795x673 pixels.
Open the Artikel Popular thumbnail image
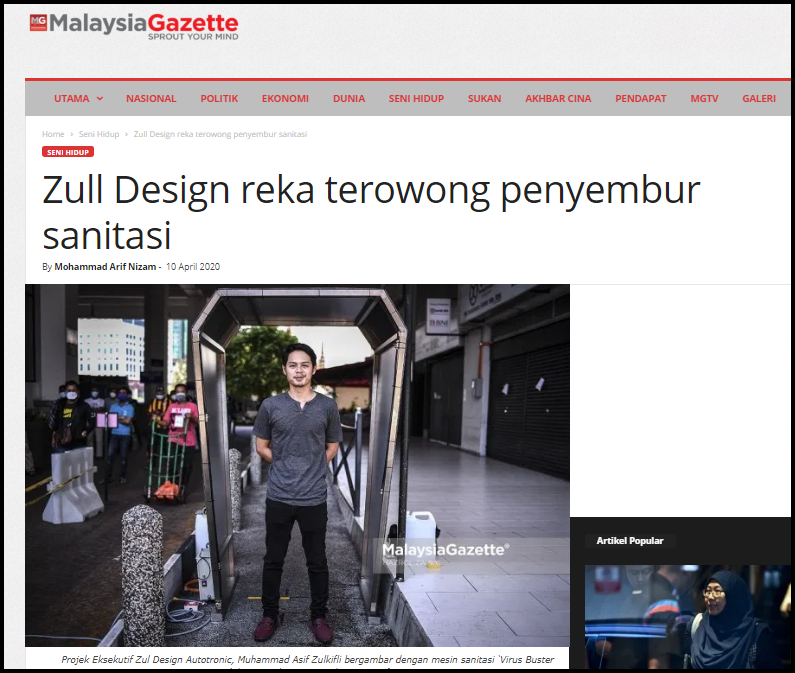(680, 617)
